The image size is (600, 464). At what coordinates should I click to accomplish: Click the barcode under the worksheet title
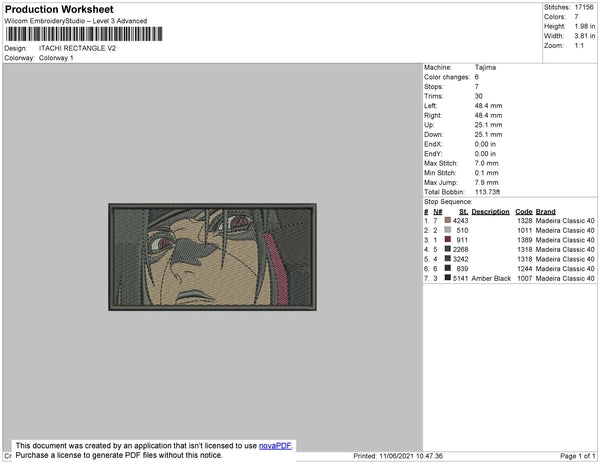[84, 34]
